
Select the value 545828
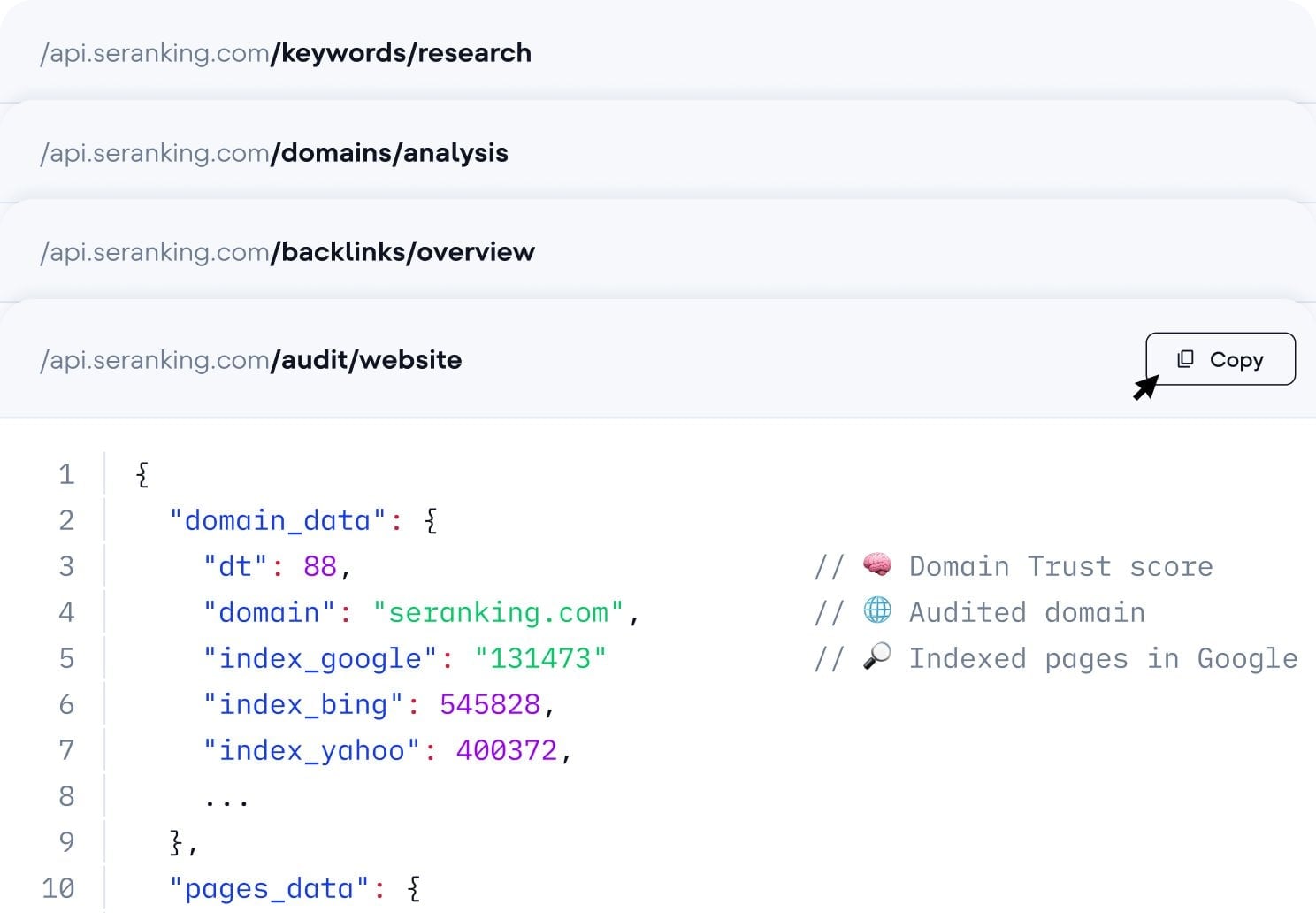pos(490,704)
